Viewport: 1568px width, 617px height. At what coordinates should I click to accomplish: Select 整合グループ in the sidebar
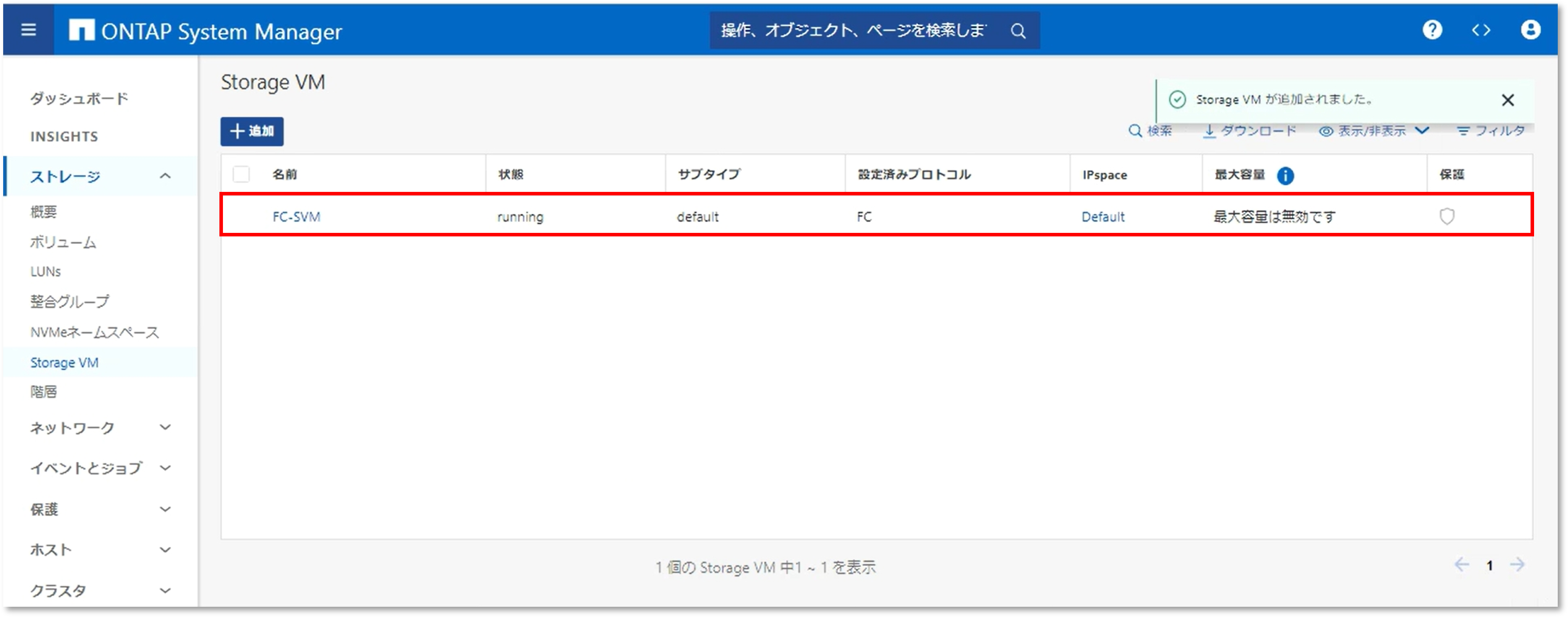pos(70,301)
